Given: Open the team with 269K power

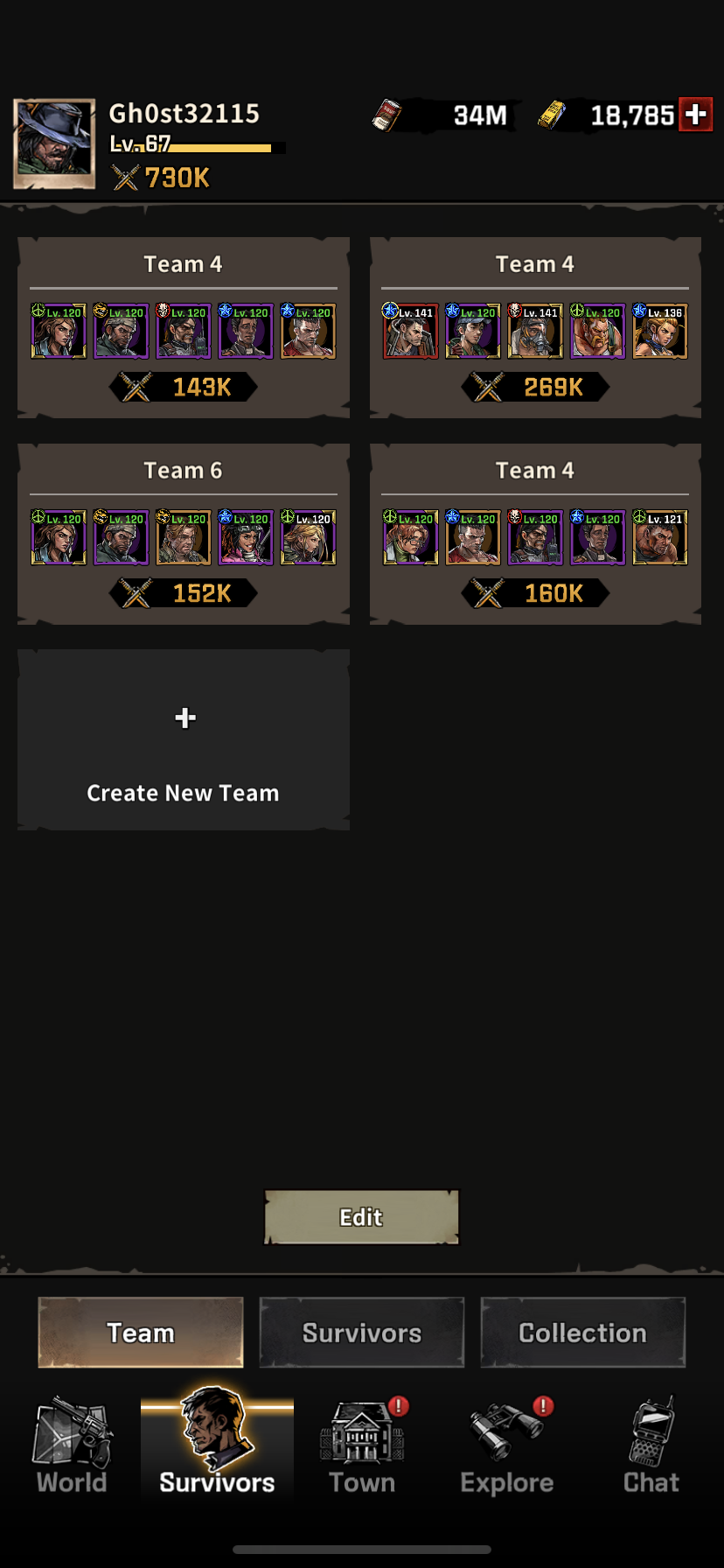Looking at the screenshot, I should 535,327.
